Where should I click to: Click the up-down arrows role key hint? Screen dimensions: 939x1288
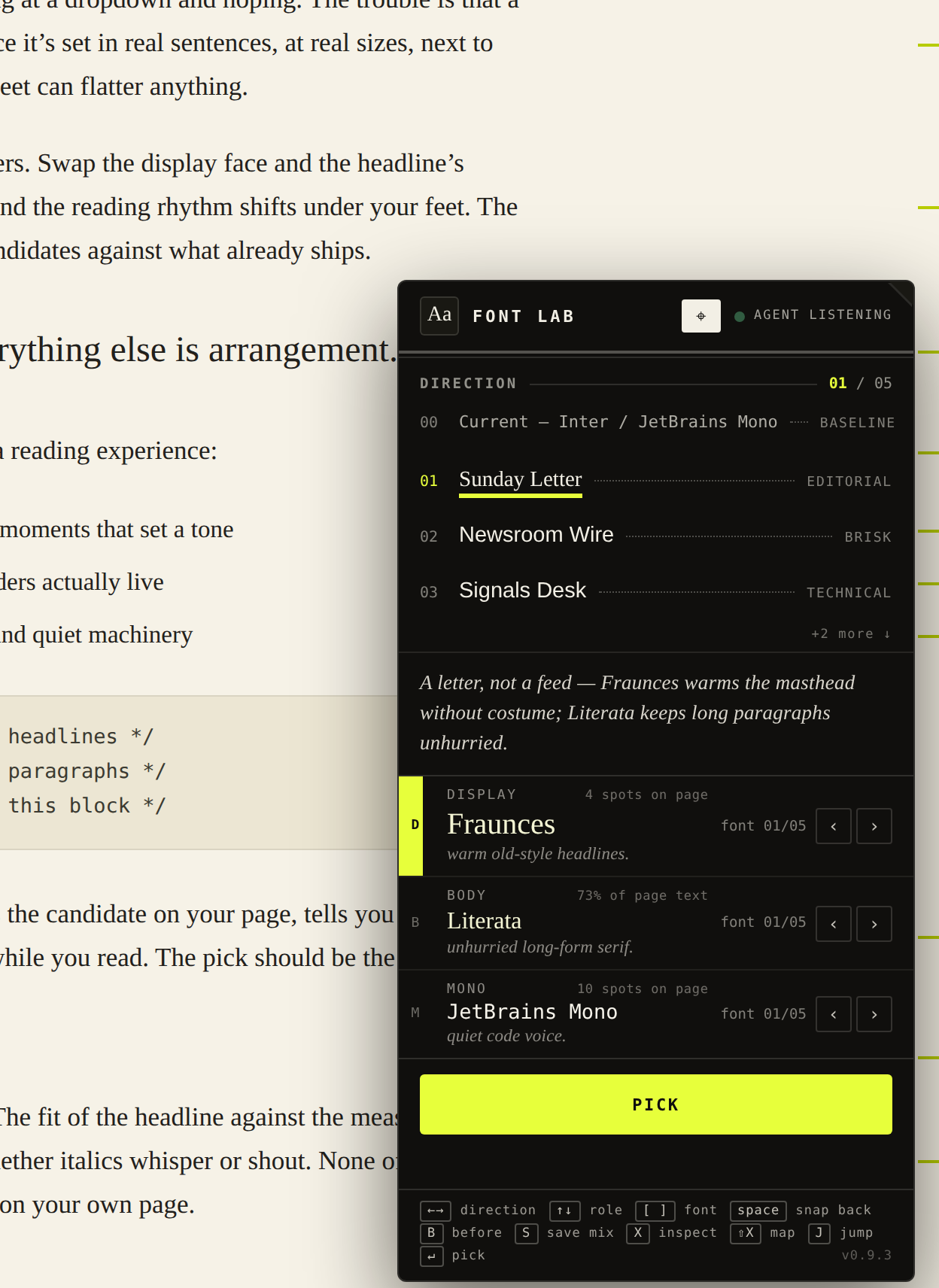point(564,1211)
